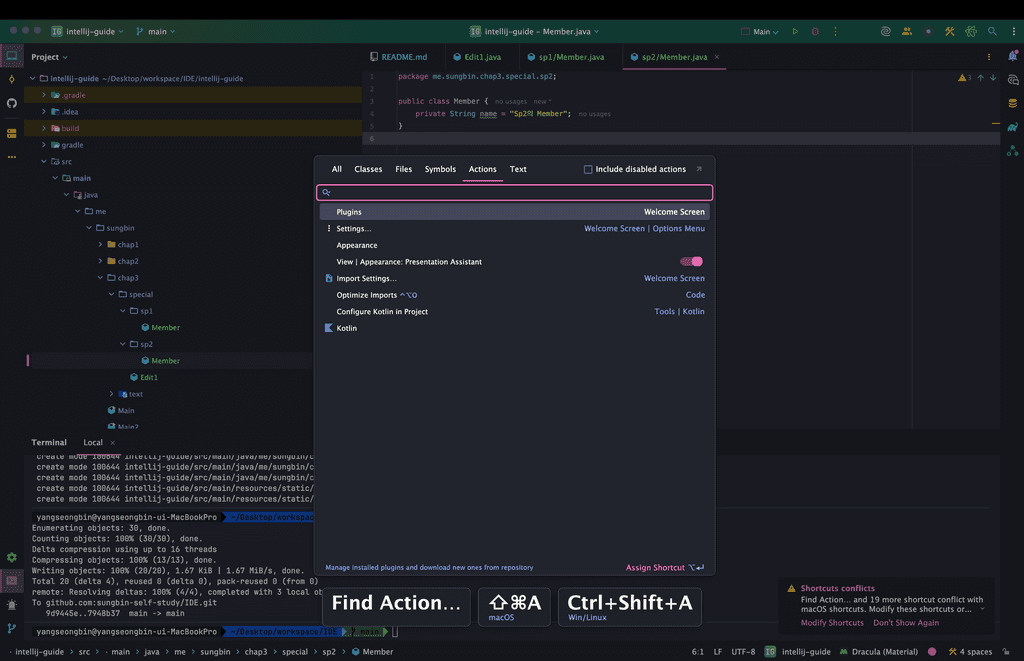
Task: Click the Modify Shortcuts link in the notification
Action: (831, 623)
